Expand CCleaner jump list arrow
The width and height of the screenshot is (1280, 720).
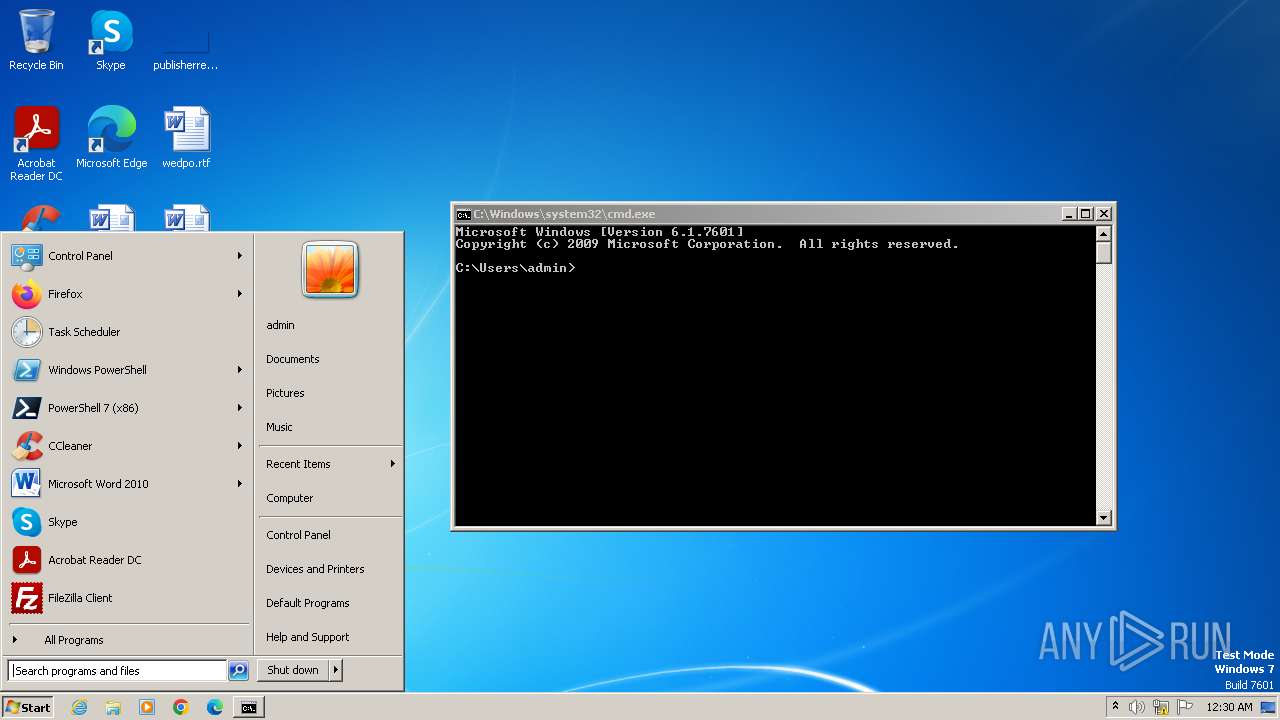[240, 446]
